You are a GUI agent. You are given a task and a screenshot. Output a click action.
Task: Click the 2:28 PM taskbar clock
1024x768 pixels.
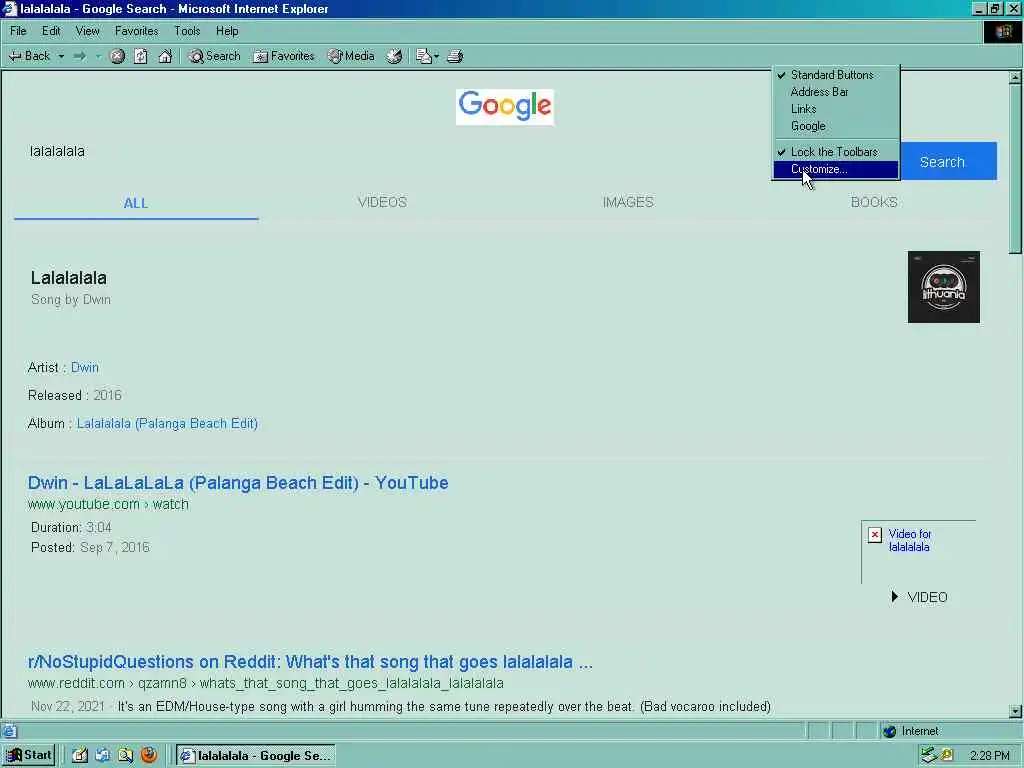[x=989, y=756]
